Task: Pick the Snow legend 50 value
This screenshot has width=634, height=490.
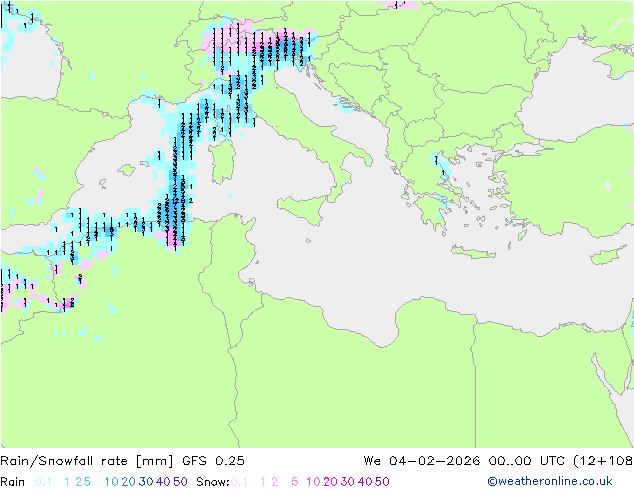Action: point(382,482)
